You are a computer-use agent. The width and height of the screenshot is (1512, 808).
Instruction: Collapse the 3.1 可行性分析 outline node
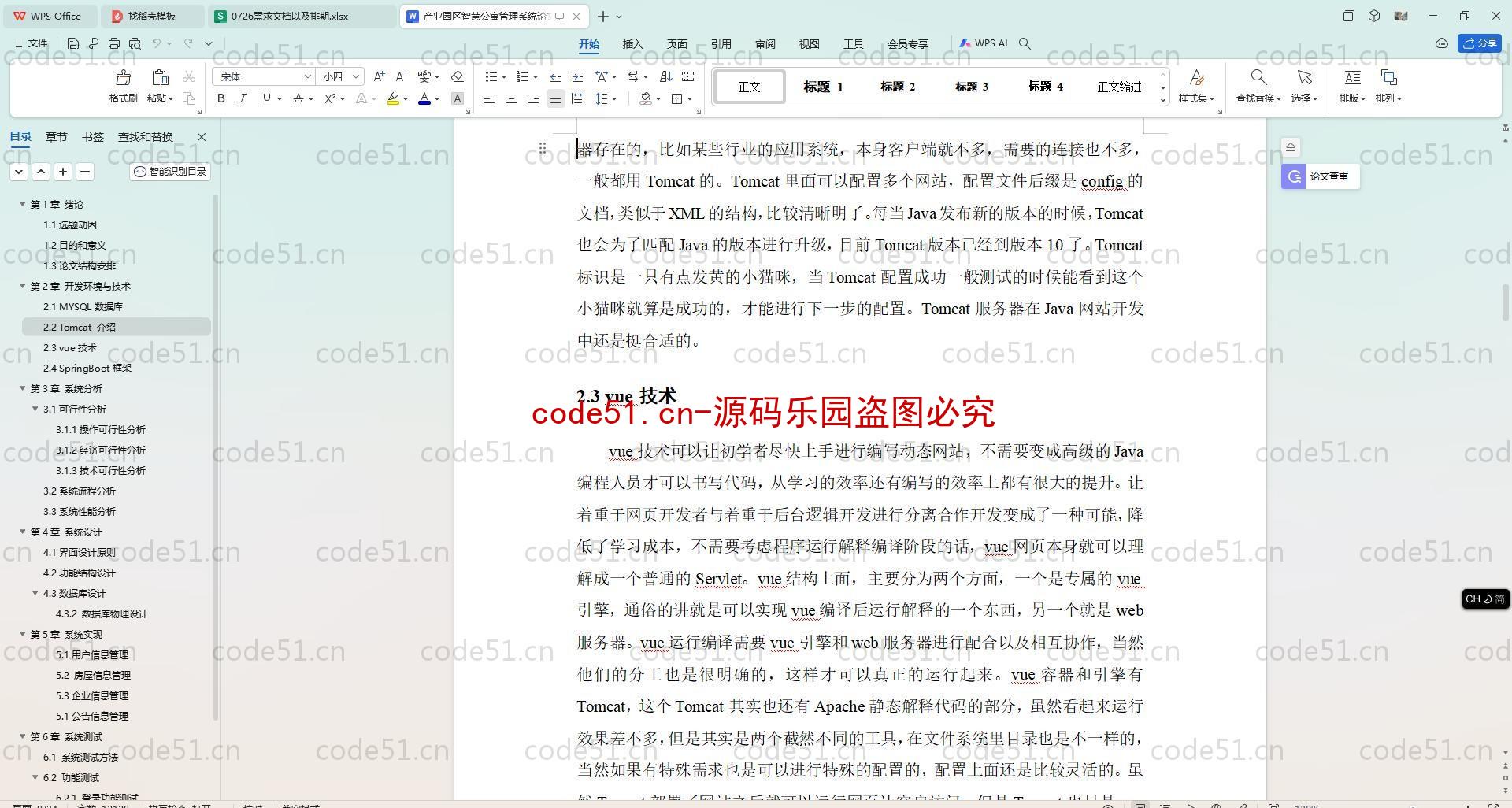click(35, 409)
